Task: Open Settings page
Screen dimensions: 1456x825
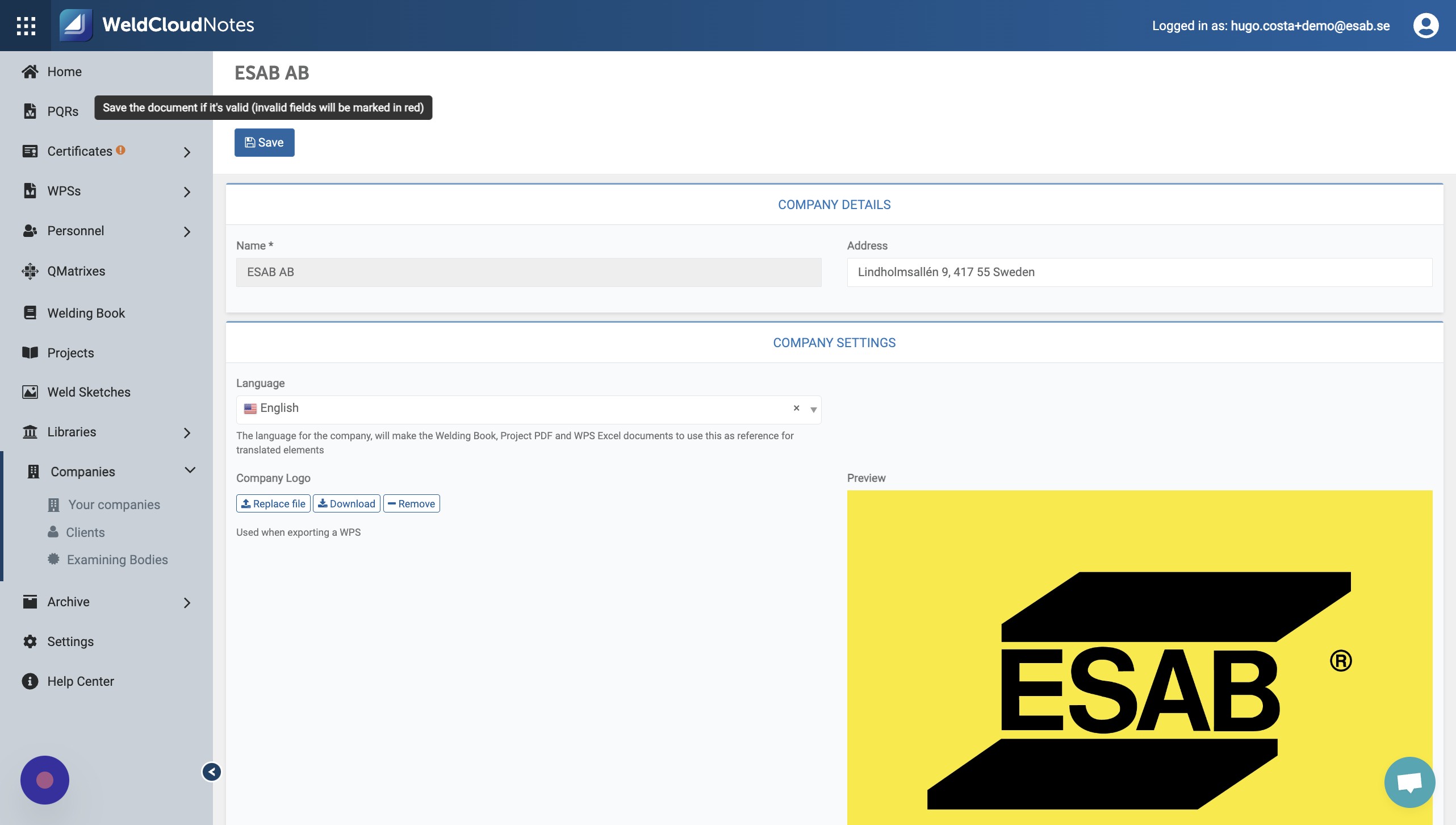Action: [70, 641]
